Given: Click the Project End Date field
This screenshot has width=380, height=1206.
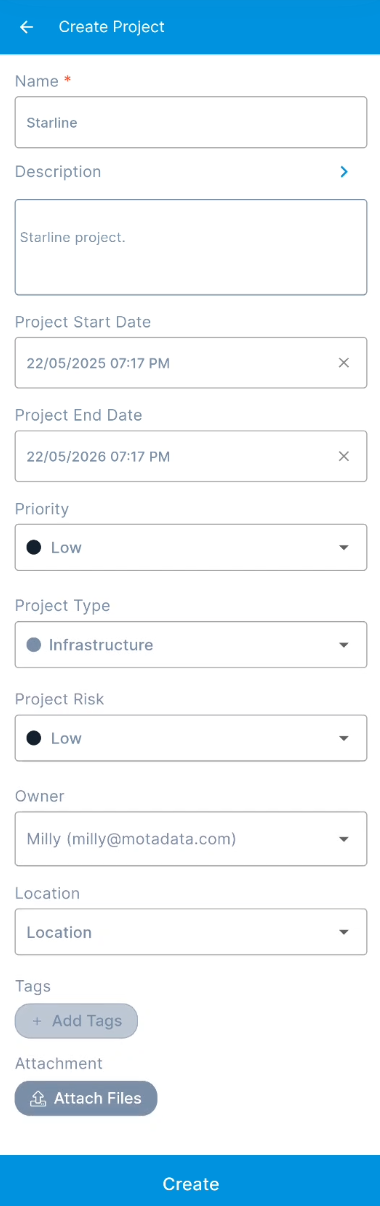Looking at the screenshot, I should (191, 456).
